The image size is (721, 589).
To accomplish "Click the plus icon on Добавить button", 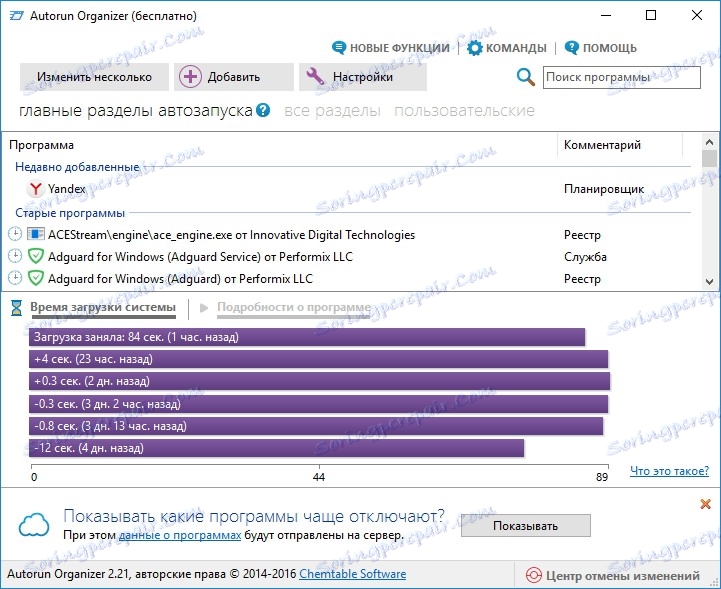I will click(190, 77).
